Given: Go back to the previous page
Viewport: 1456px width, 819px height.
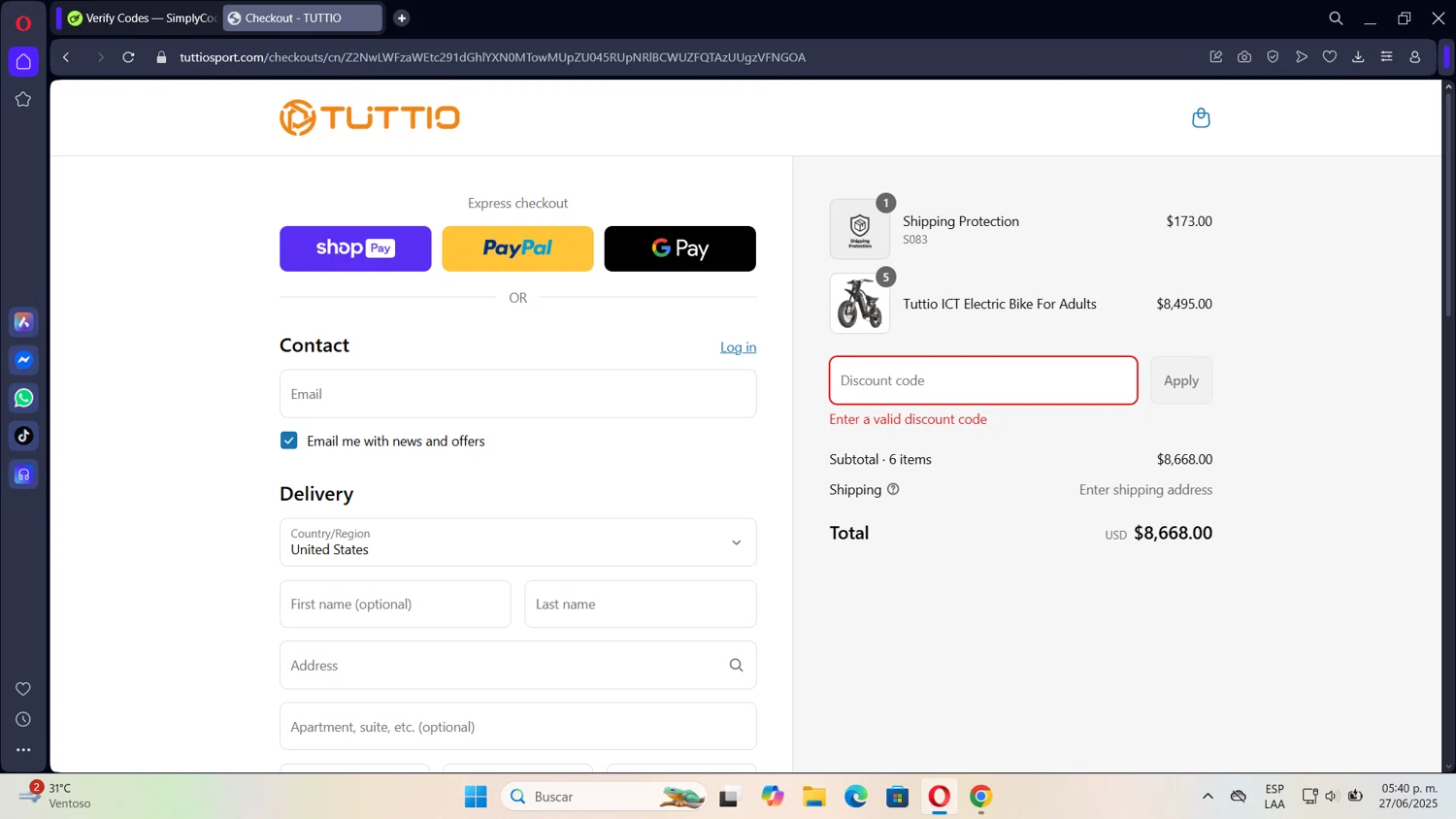Looking at the screenshot, I should (x=66, y=57).
